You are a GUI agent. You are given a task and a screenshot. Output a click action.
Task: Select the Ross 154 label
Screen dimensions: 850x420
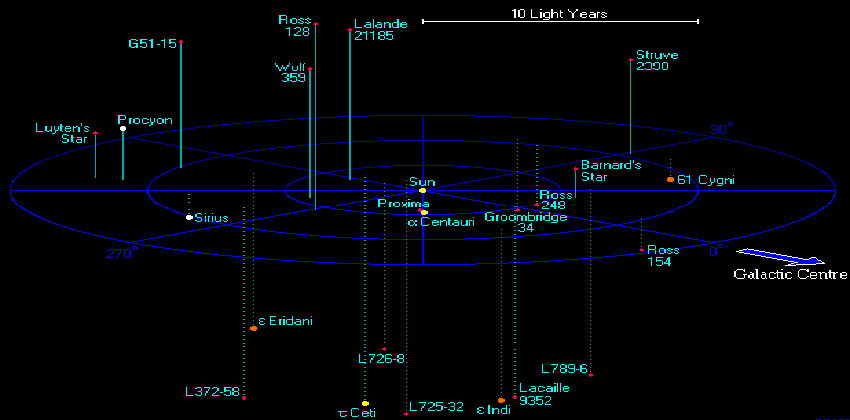click(663, 256)
